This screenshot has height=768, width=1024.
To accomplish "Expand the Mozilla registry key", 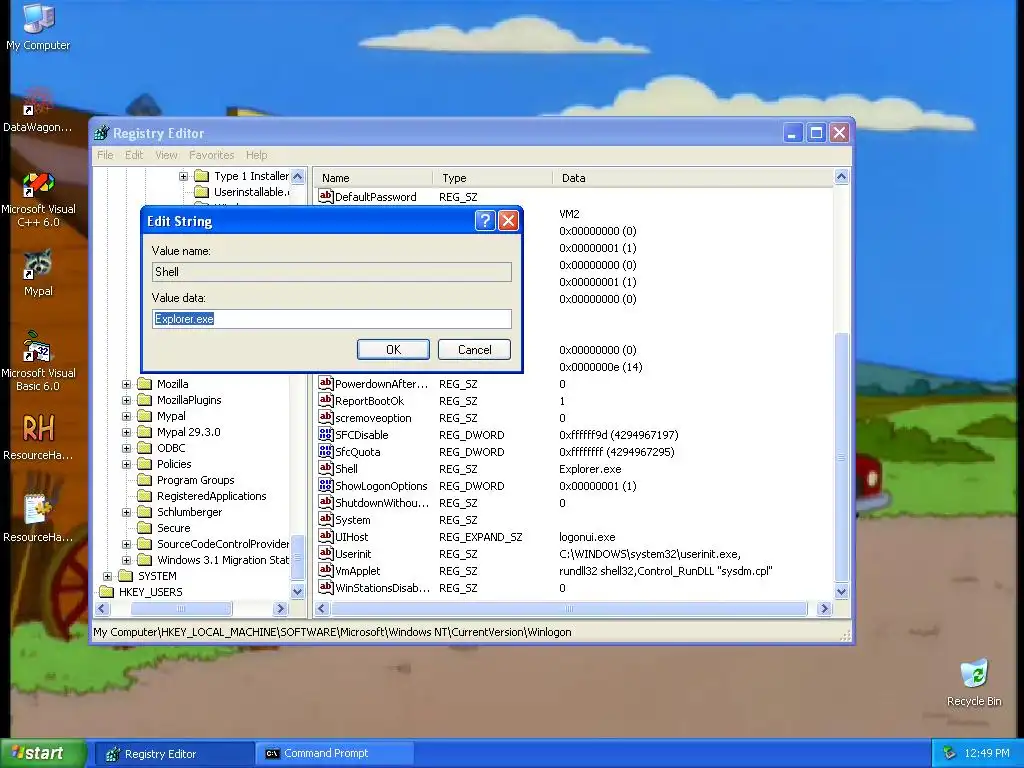I will click(127, 384).
